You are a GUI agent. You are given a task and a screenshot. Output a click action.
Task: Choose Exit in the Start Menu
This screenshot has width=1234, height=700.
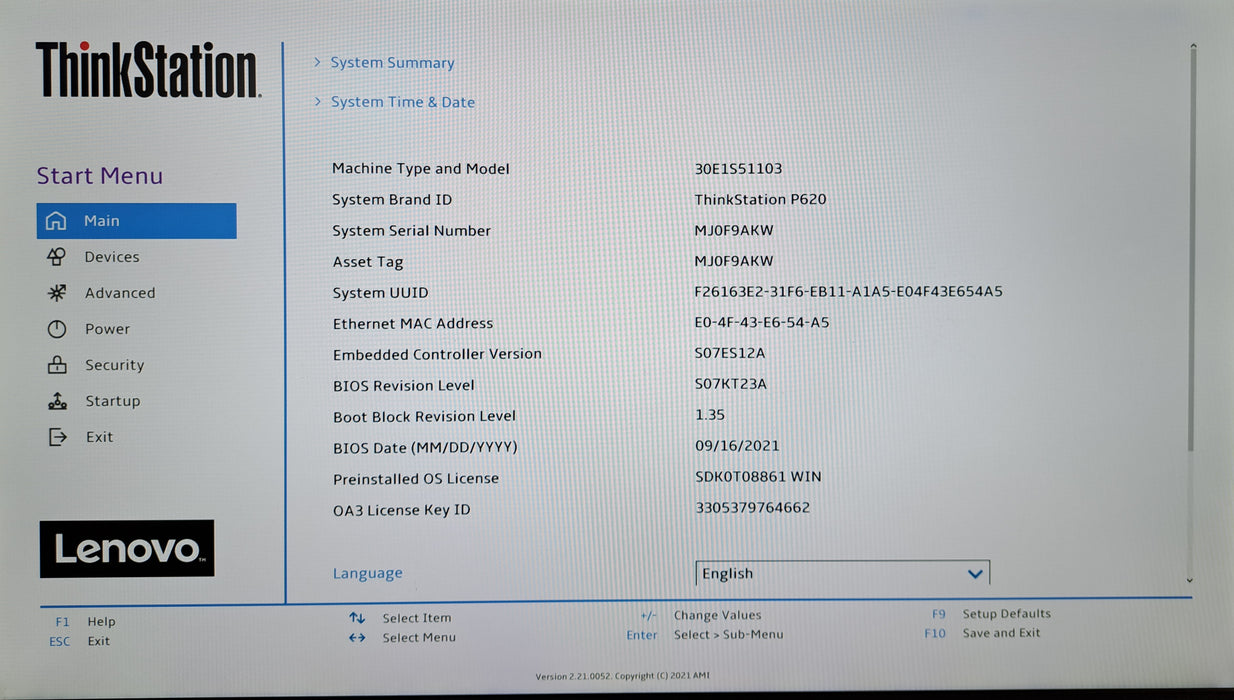[99, 437]
